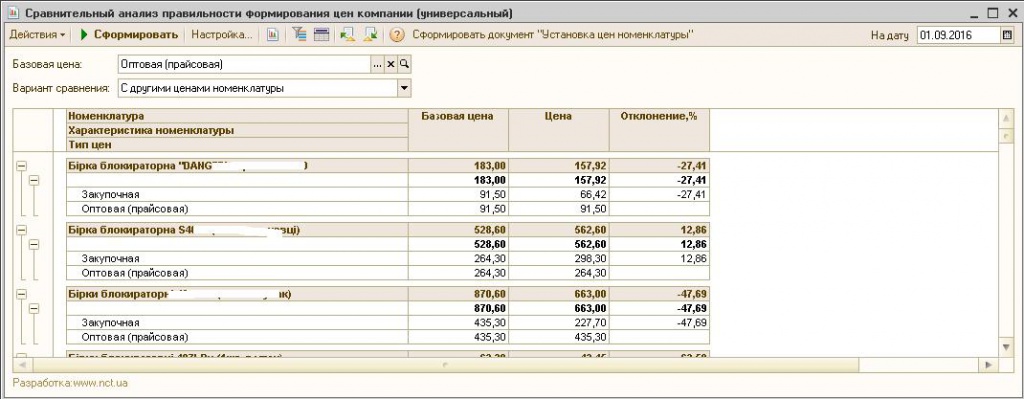
Task: Collapse the inner subgroup with base price 870,60
Action: (x=35, y=308)
